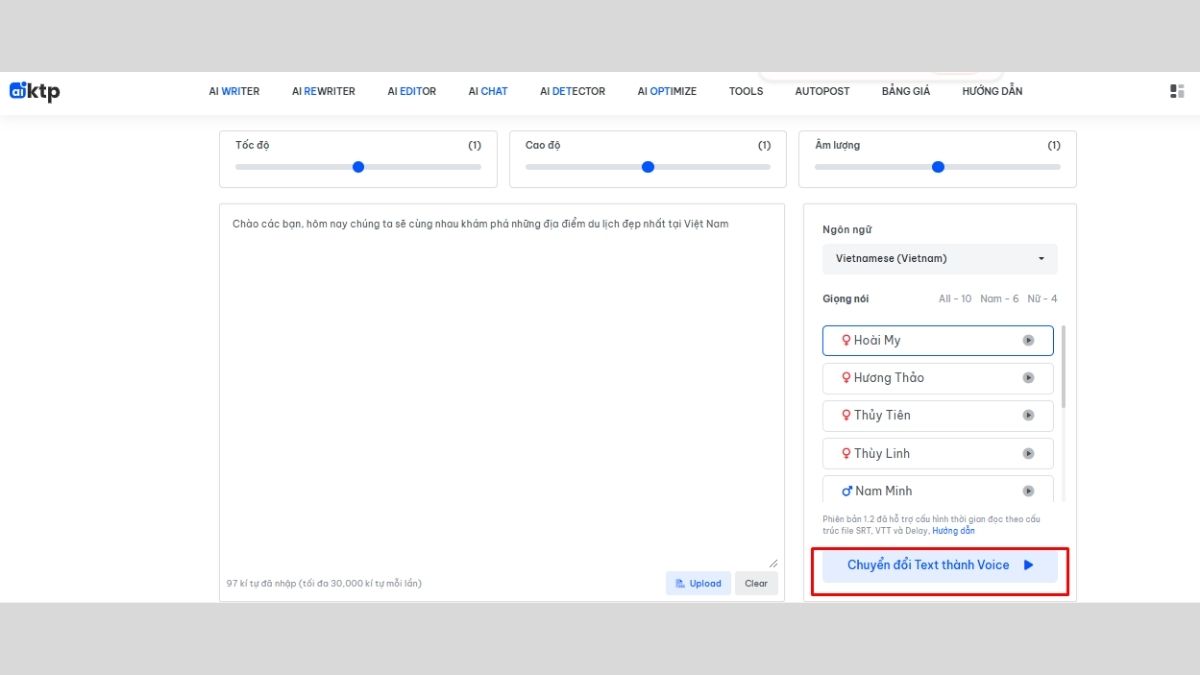Filter voices by Nam - 6
Viewport: 1200px width, 675px height.
point(1000,299)
